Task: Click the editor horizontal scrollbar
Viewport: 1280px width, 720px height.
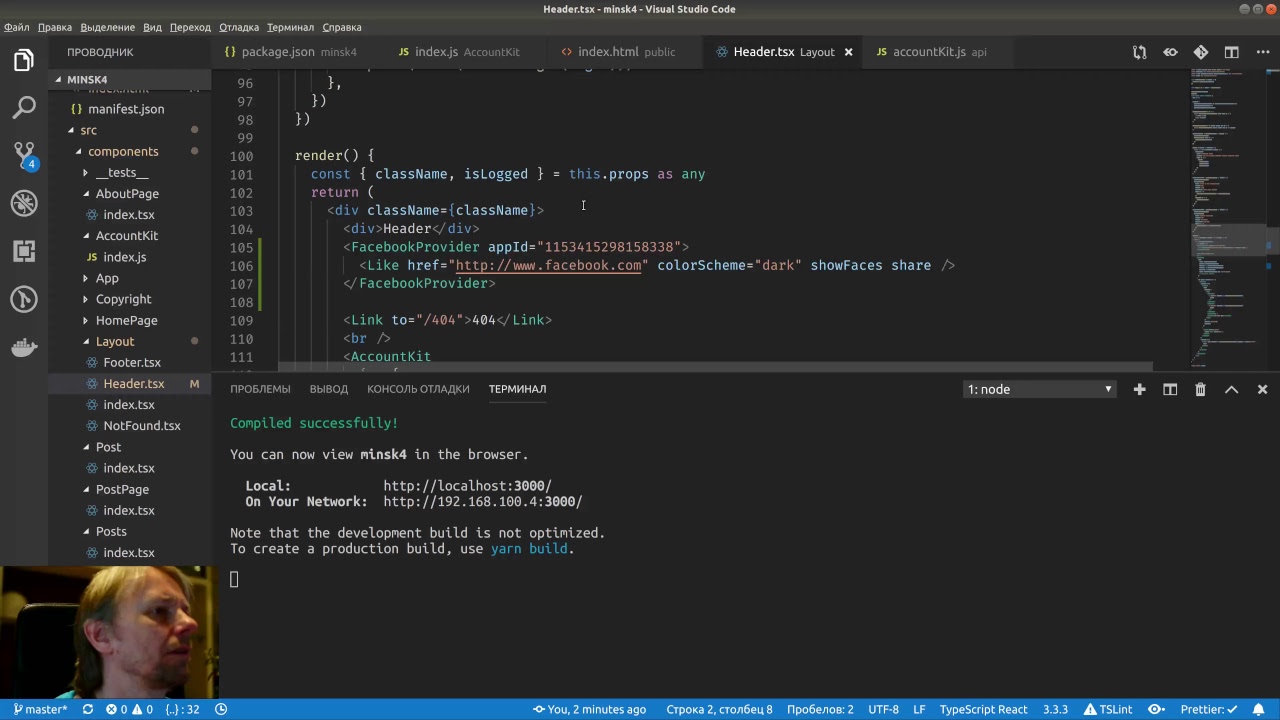Action: point(716,367)
